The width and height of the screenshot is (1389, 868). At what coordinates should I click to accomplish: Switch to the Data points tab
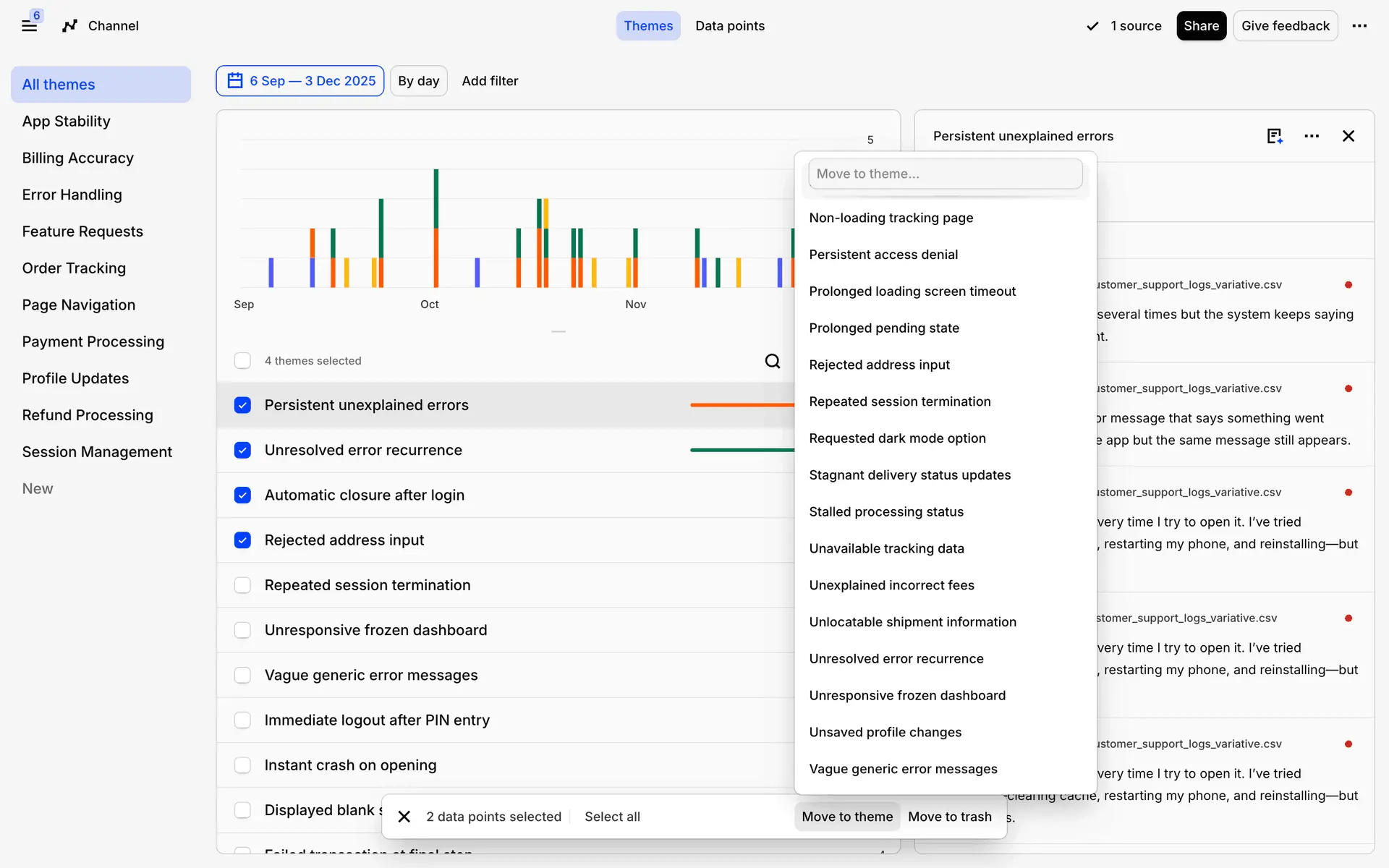coord(729,26)
